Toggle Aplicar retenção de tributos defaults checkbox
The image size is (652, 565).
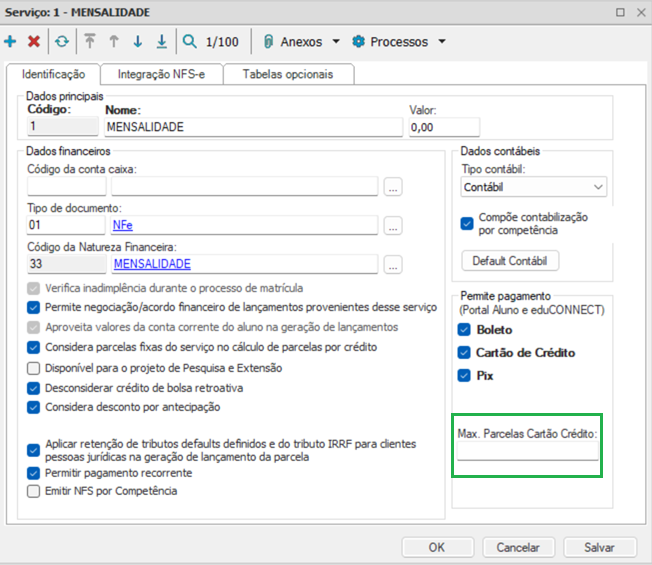tap(33, 450)
